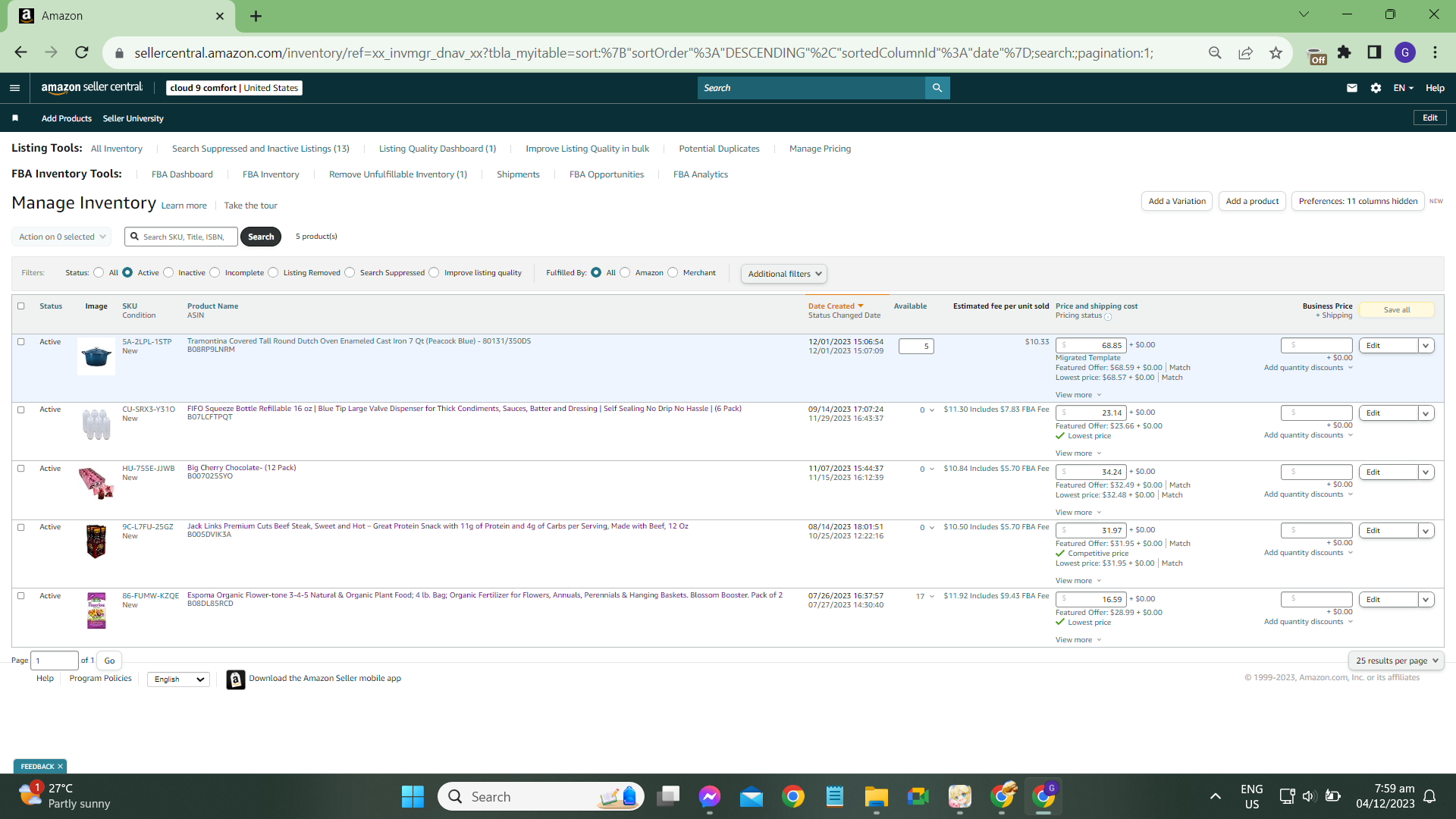Bookmark this page with the star icon
This screenshot has width=1456, height=819.
point(1276,52)
